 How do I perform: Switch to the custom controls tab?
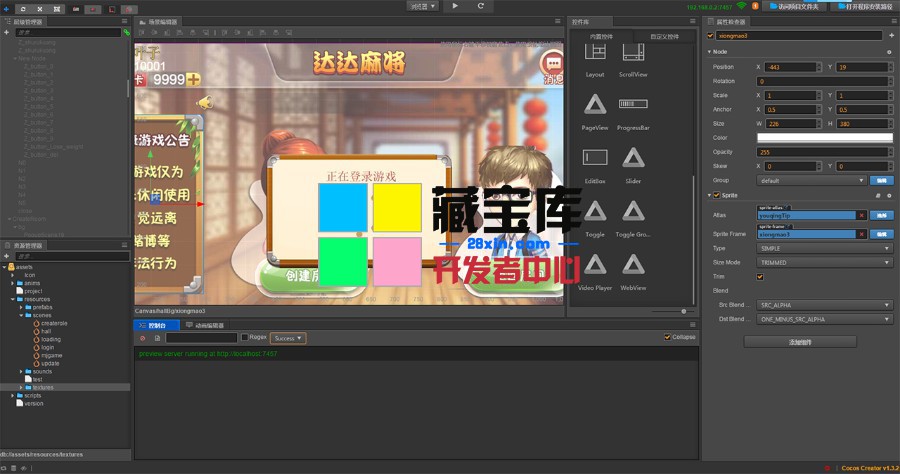pos(664,36)
